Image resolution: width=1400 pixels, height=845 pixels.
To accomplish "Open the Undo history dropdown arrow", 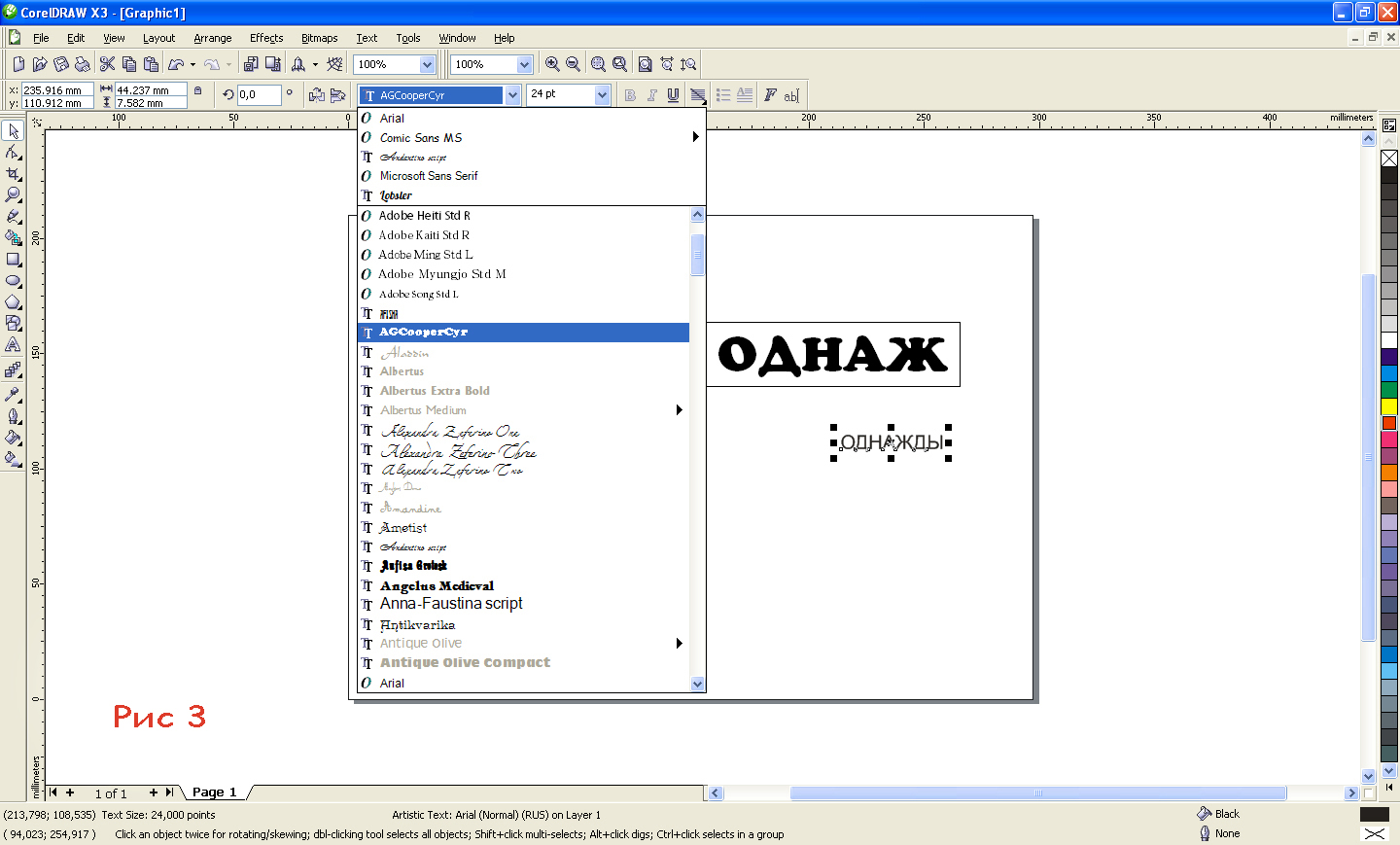I will pos(192,64).
